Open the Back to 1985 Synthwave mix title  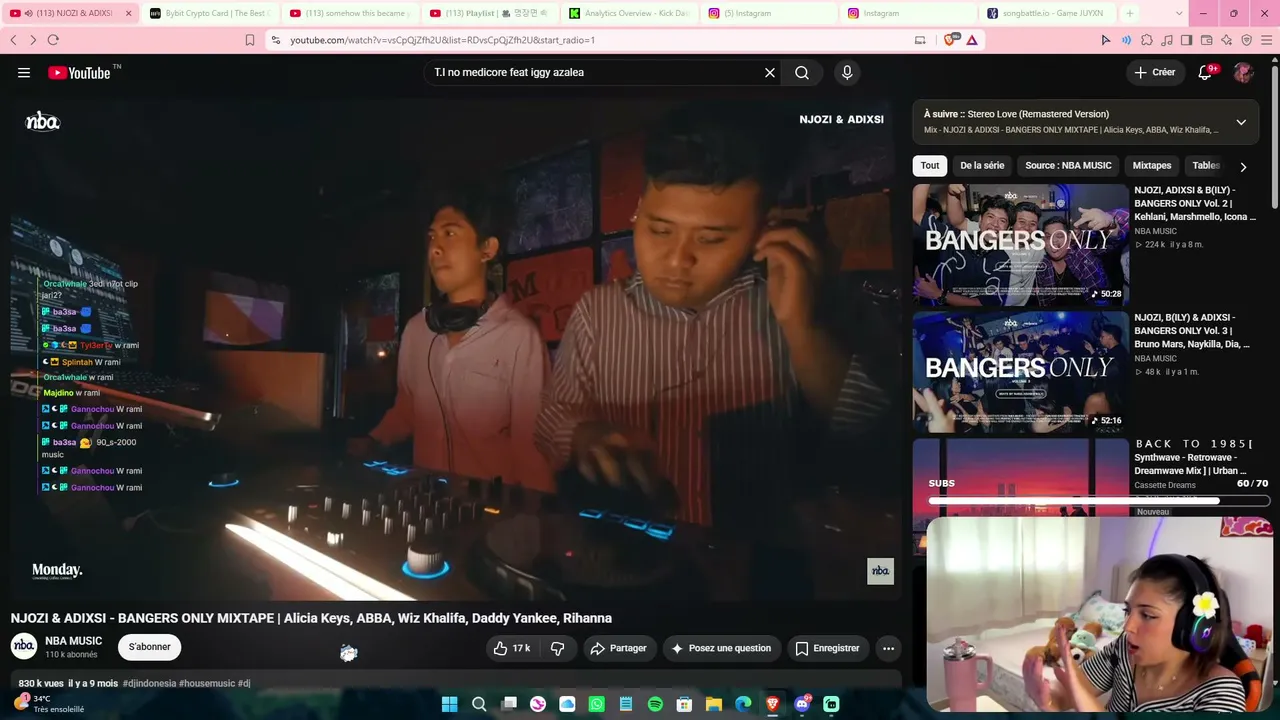coord(1192,457)
